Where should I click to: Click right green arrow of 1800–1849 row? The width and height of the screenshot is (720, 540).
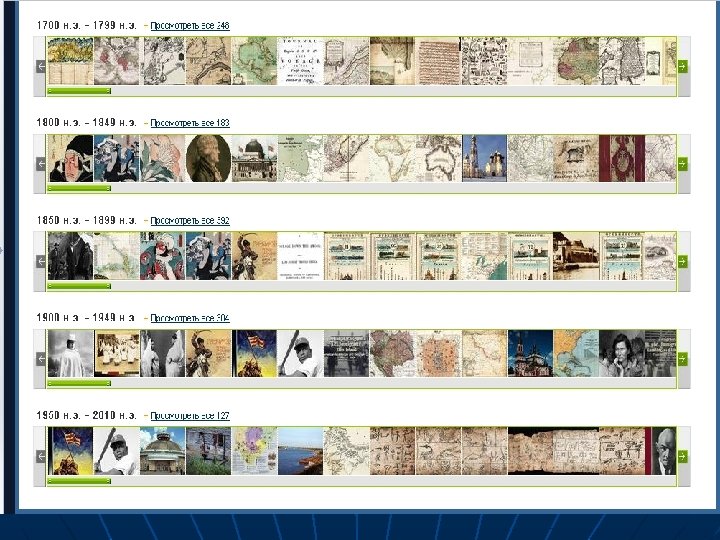coord(682,164)
